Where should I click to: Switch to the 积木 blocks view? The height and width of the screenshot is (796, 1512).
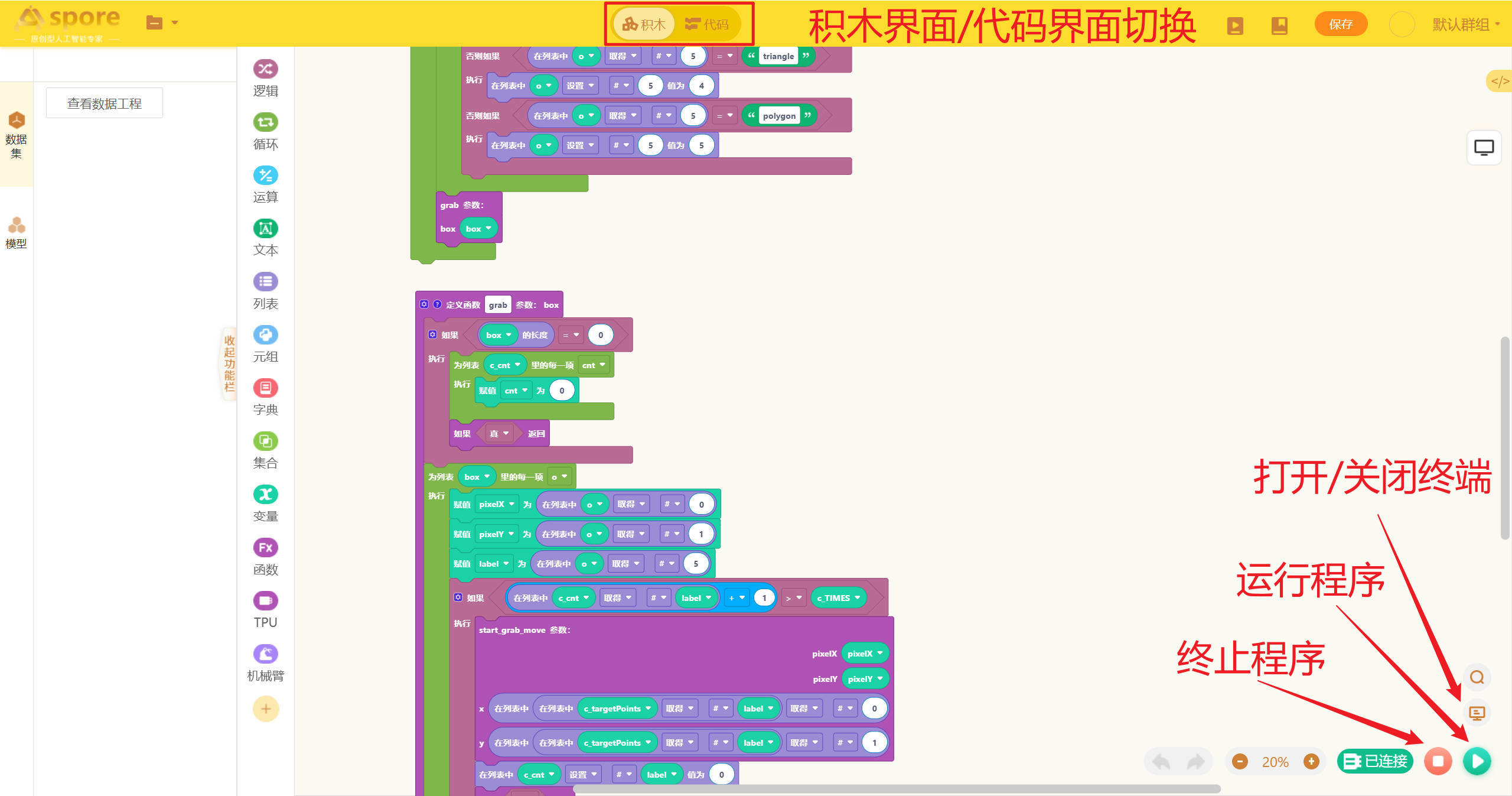tap(644, 24)
